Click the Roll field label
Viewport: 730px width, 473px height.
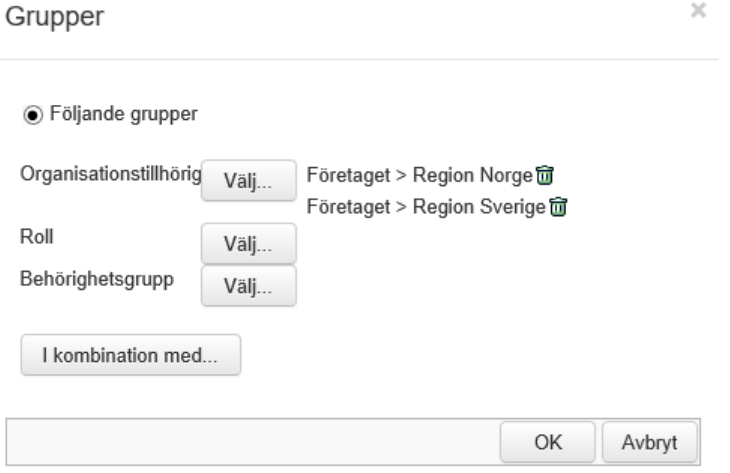[37, 236]
